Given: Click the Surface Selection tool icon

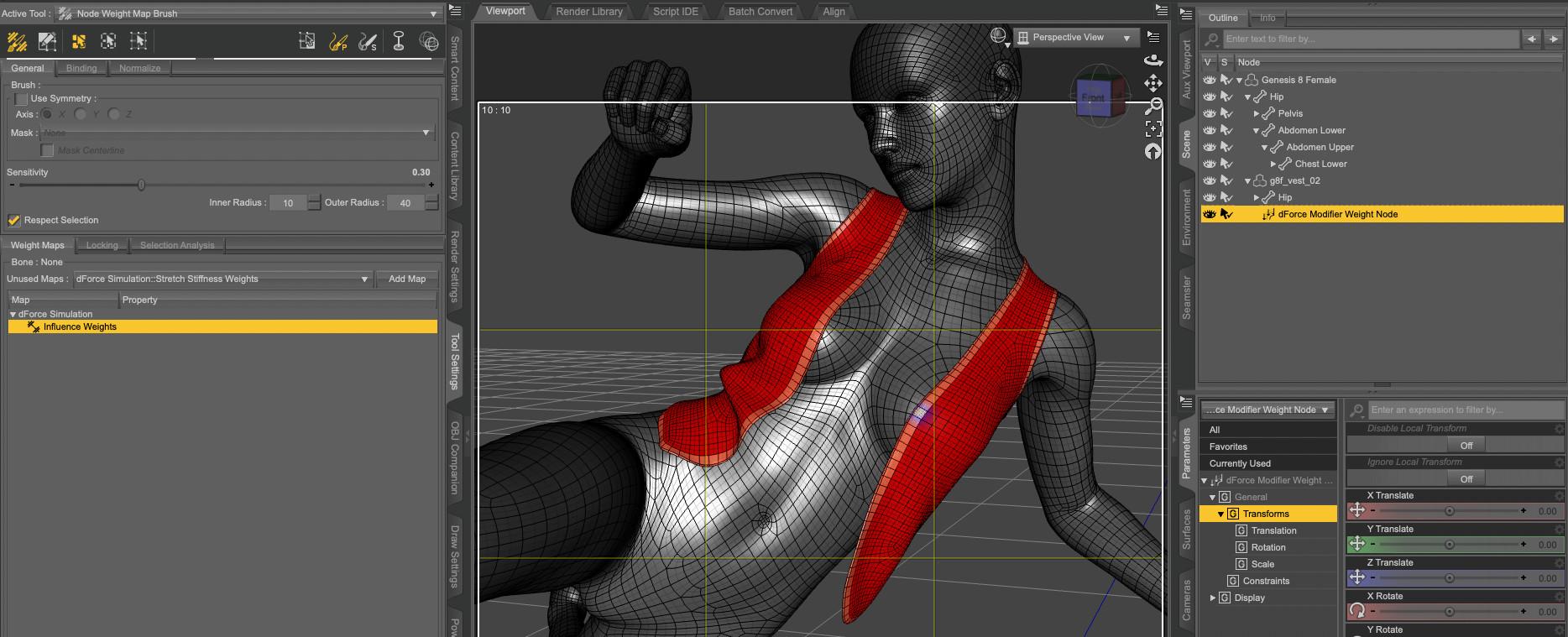Looking at the screenshot, I should [x=307, y=41].
